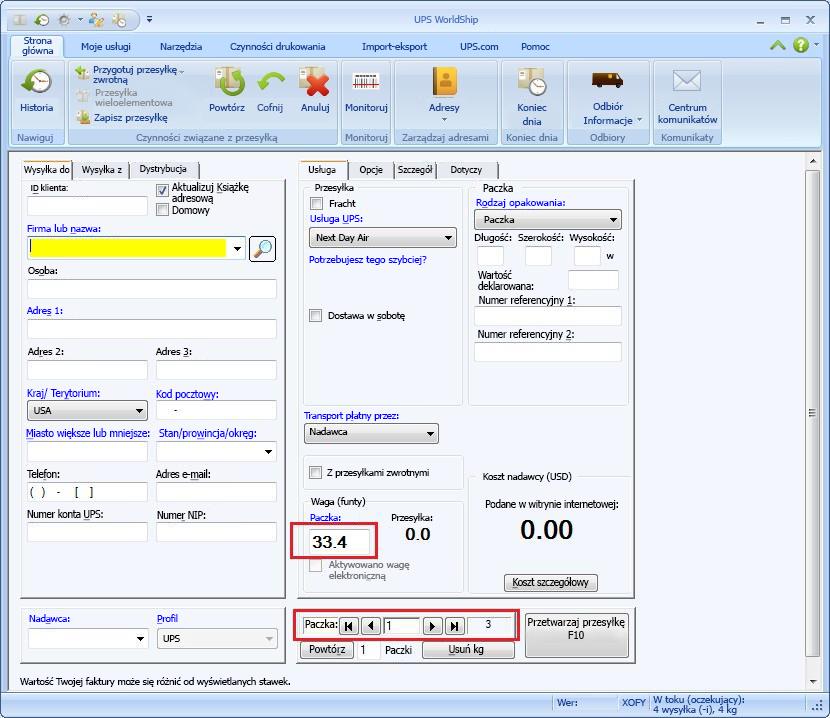Click the Usuń kg button
The height and width of the screenshot is (718, 830).
click(468, 650)
